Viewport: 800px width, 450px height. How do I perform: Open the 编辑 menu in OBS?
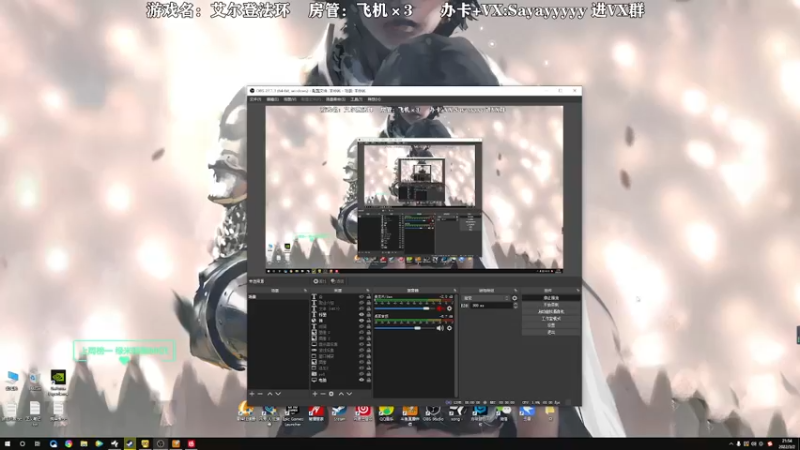(273, 99)
